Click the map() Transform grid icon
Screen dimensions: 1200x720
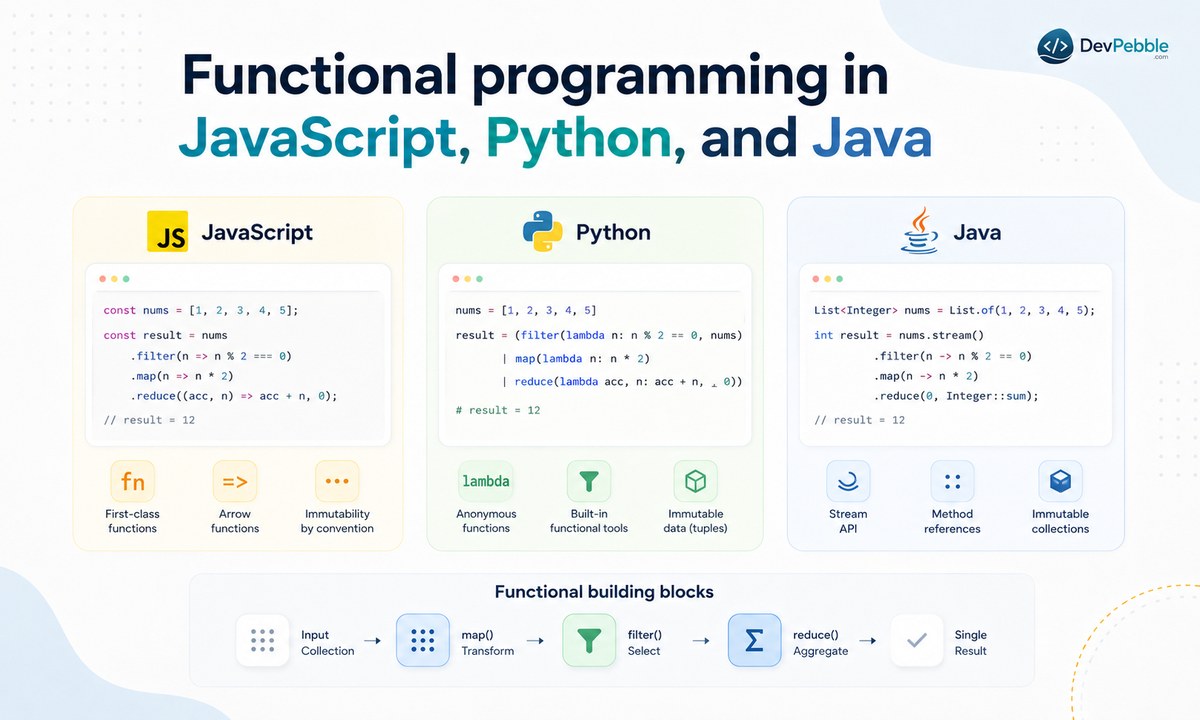point(423,640)
